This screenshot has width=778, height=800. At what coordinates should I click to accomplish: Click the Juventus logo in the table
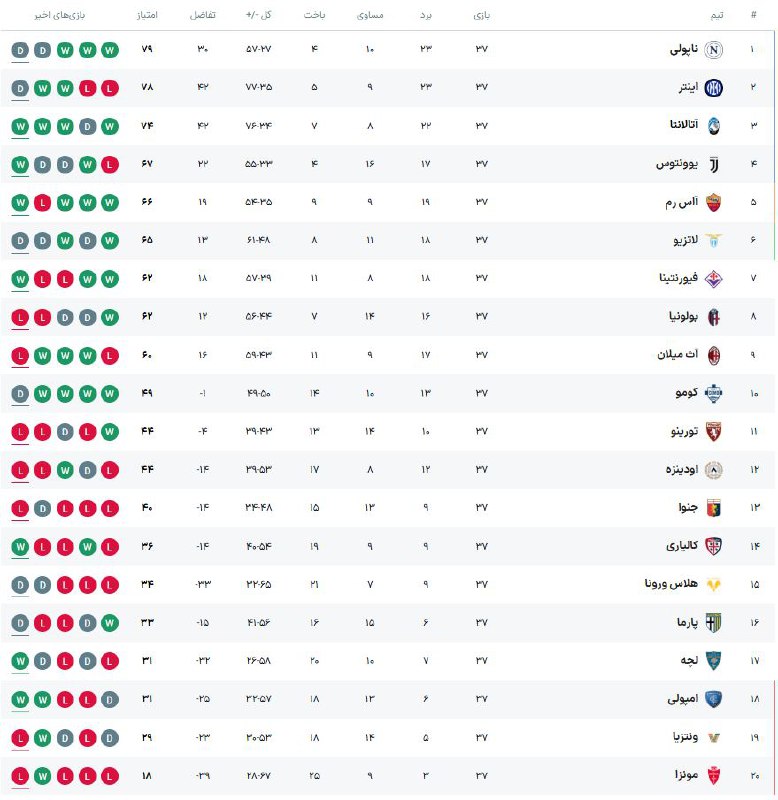pyautogui.click(x=714, y=164)
